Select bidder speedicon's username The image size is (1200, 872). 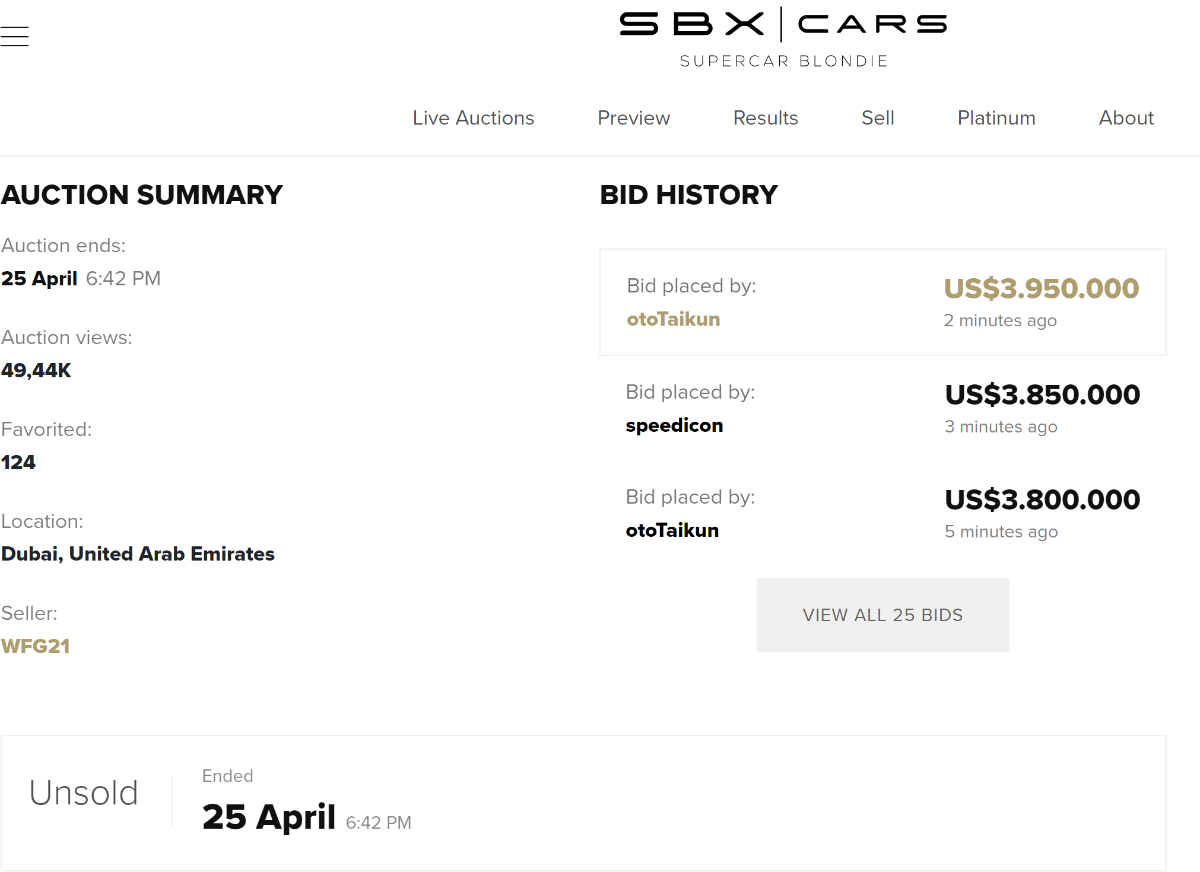674,426
